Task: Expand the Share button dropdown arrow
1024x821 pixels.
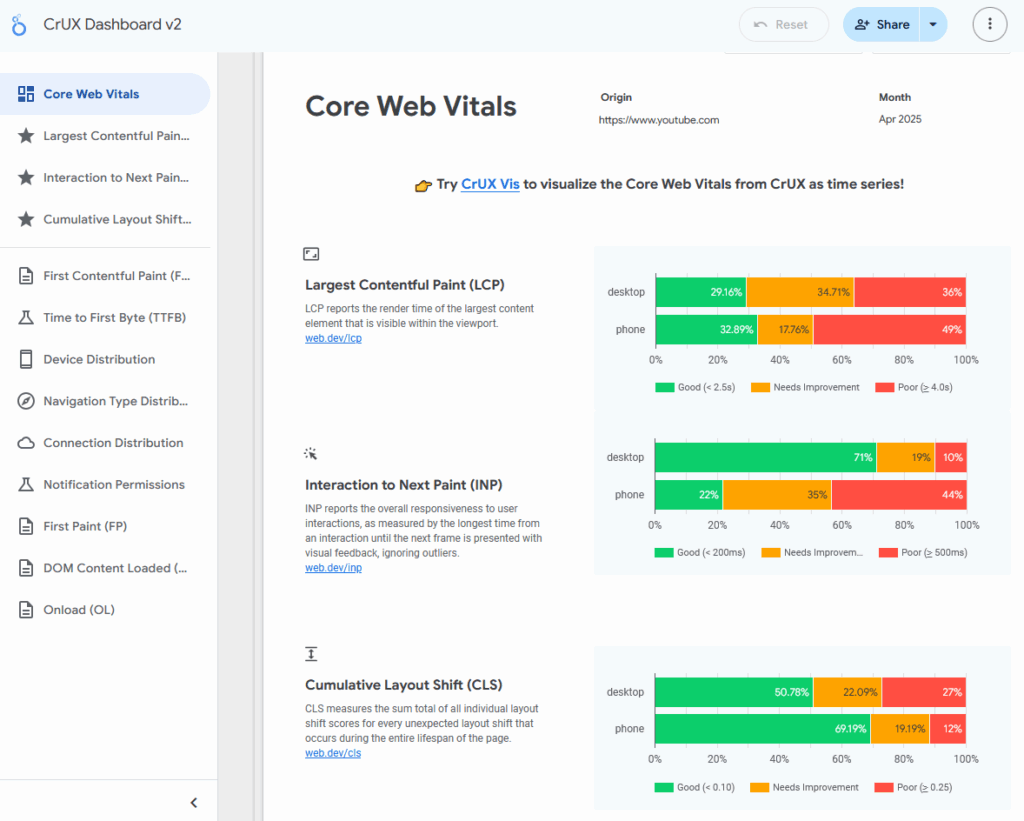Action: pyautogui.click(x=933, y=25)
